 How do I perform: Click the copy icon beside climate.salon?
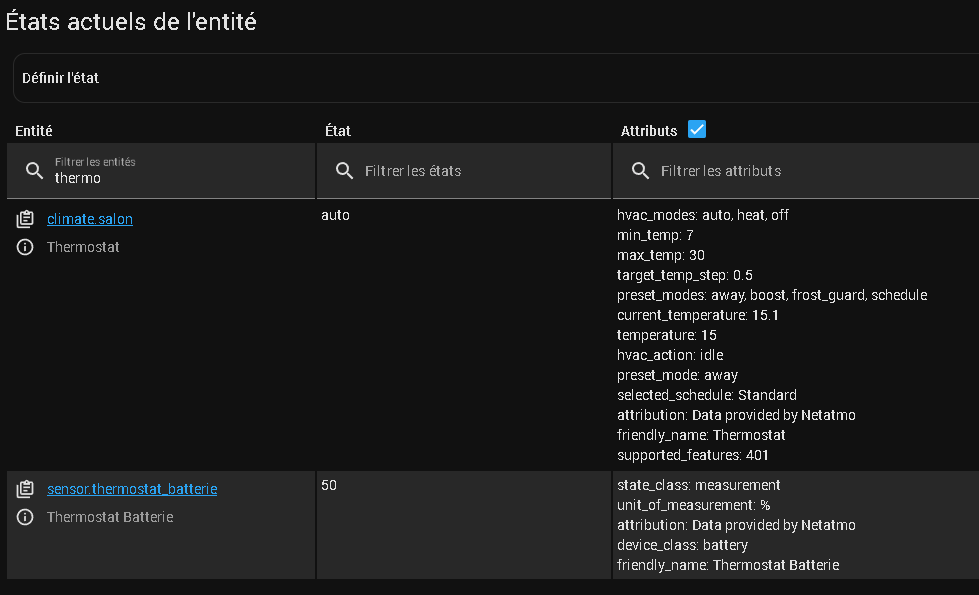point(26,219)
